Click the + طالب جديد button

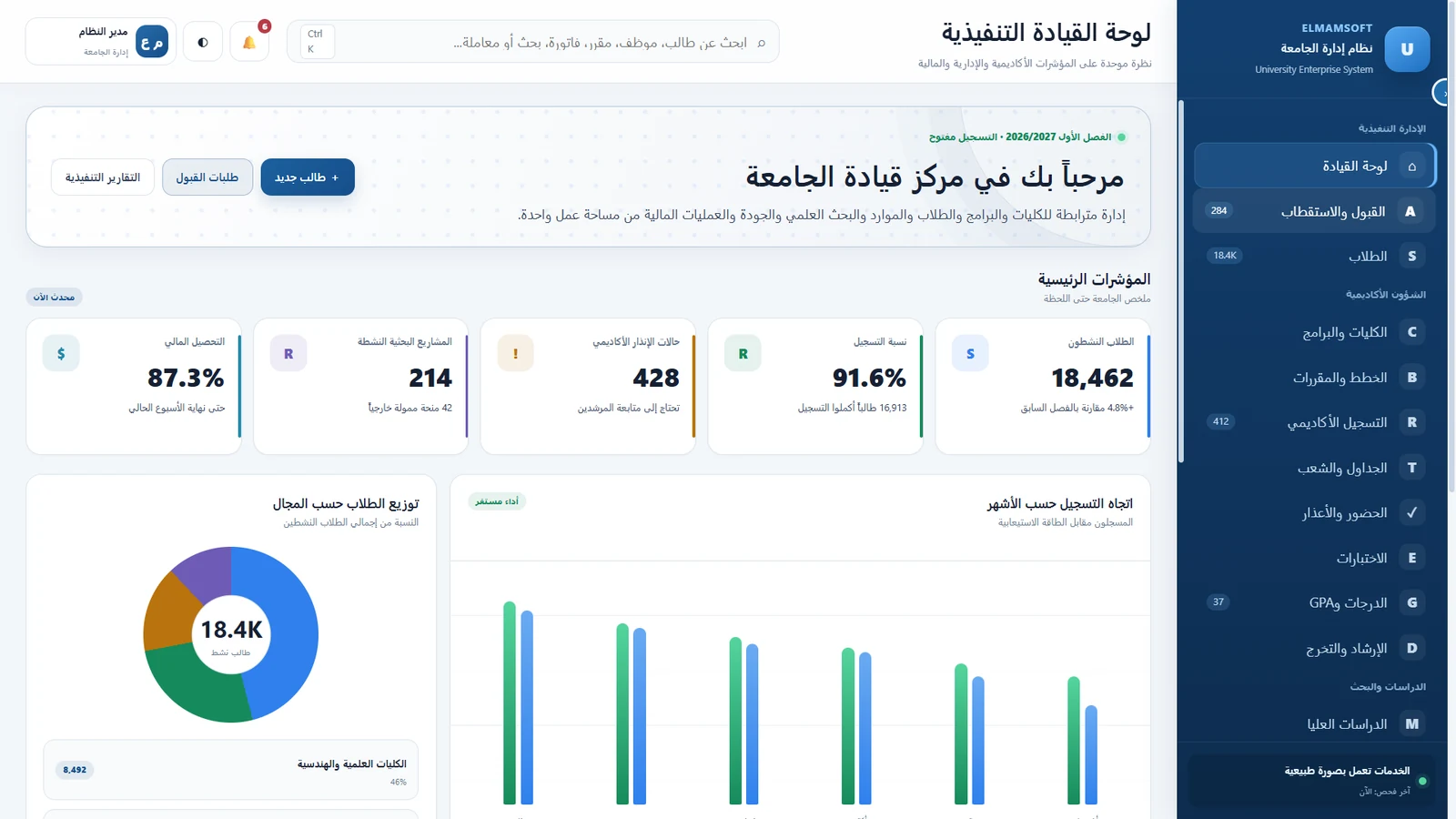[x=308, y=177]
